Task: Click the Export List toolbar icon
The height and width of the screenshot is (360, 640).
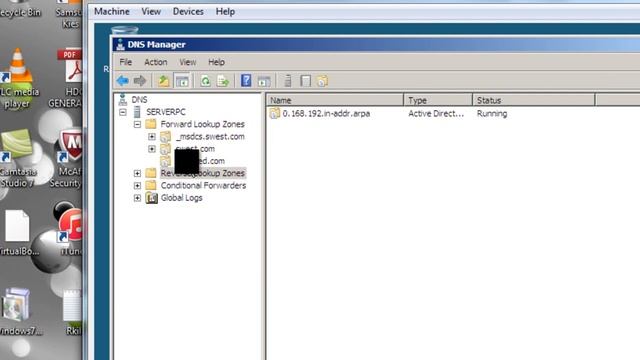Action: point(223,81)
